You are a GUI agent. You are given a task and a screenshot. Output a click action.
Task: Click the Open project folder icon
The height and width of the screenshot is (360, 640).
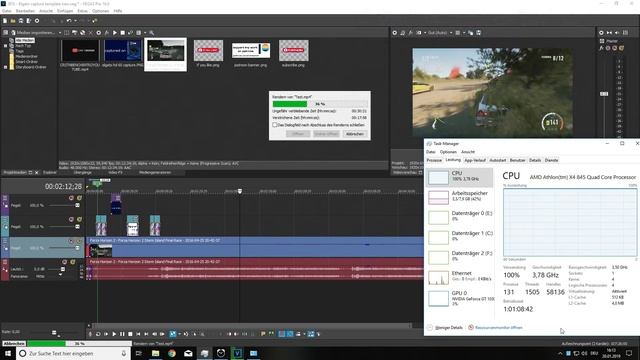pos(13,20)
